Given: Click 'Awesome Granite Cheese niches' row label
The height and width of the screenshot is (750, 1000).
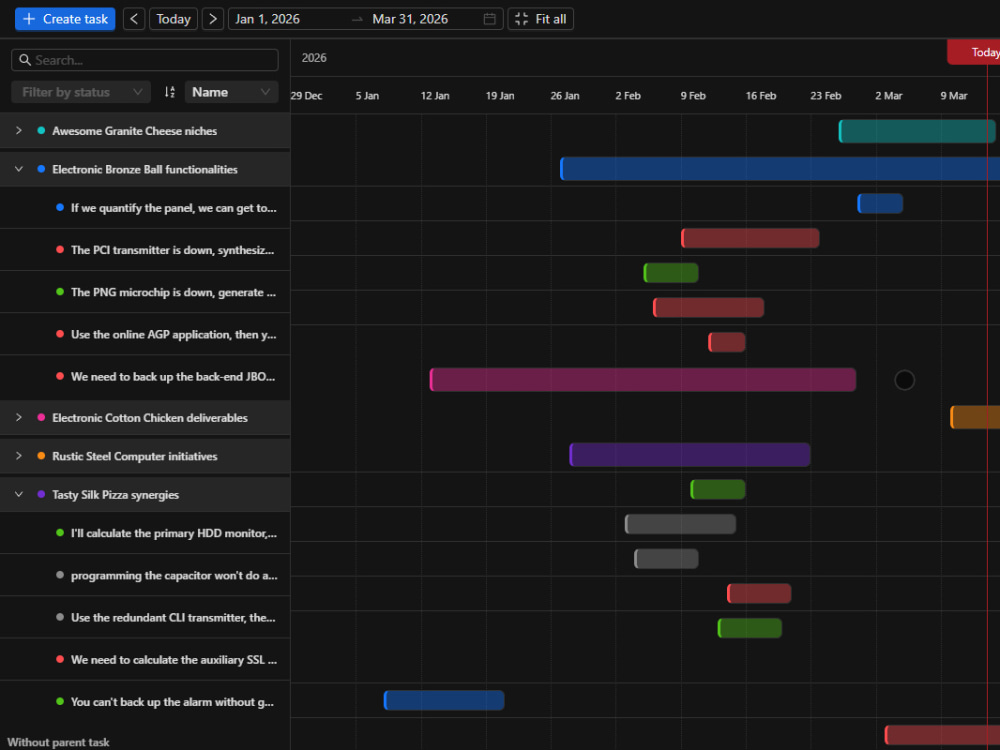Looking at the screenshot, I should [135, 131].
